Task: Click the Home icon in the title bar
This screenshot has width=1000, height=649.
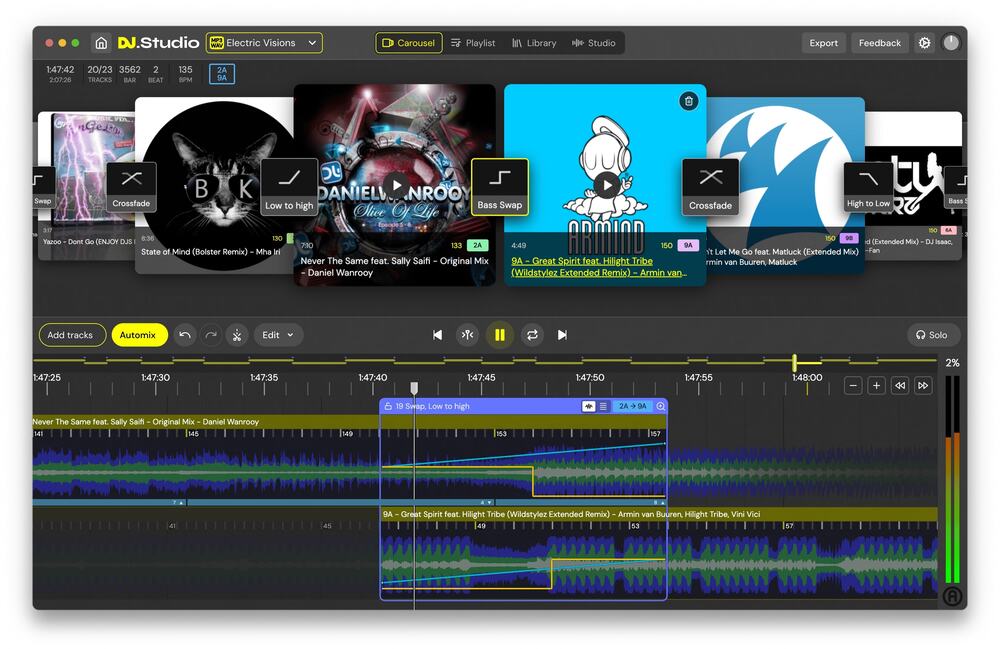Action: point(101,43)
